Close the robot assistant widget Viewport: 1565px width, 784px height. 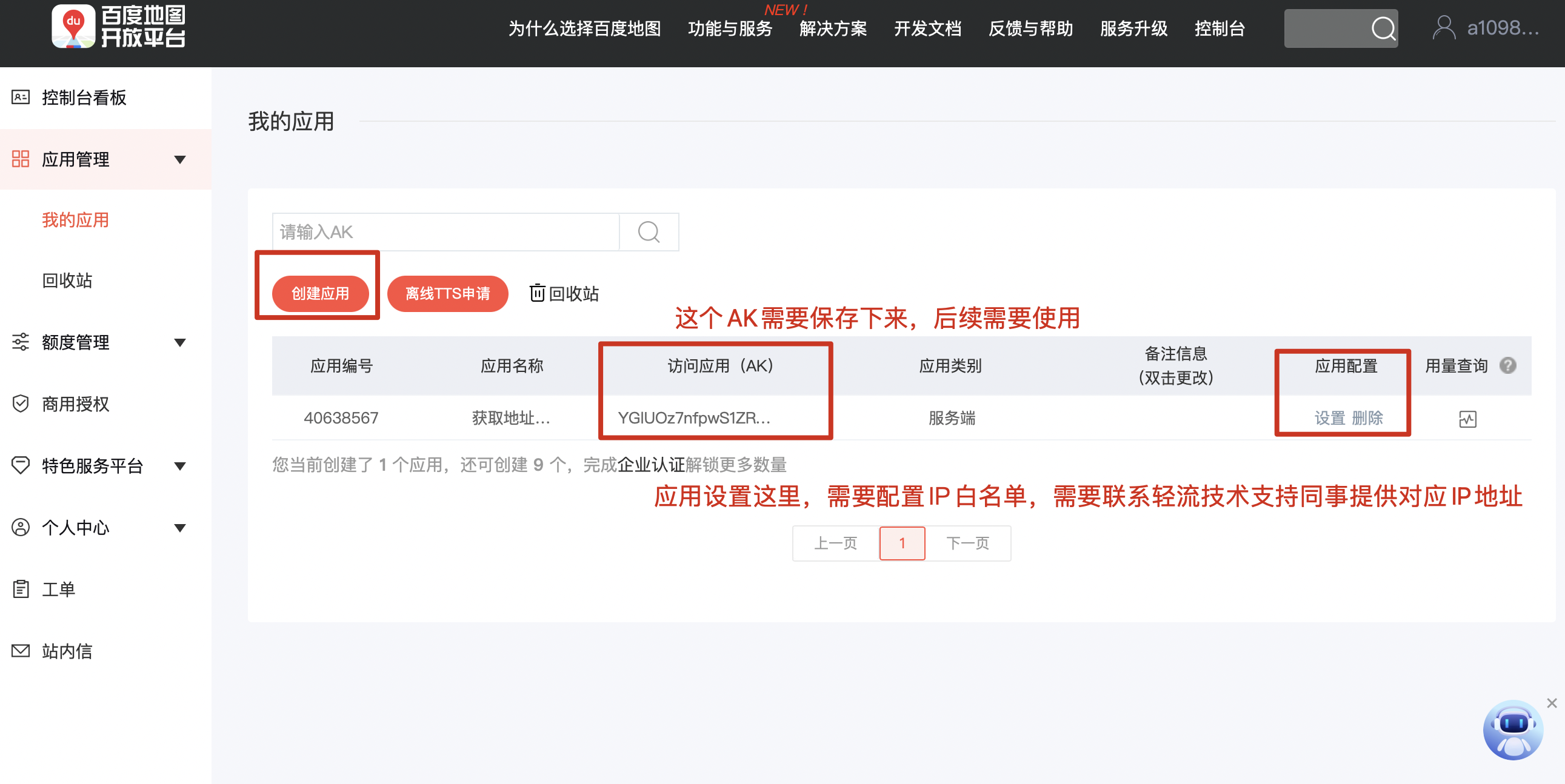1552,703
